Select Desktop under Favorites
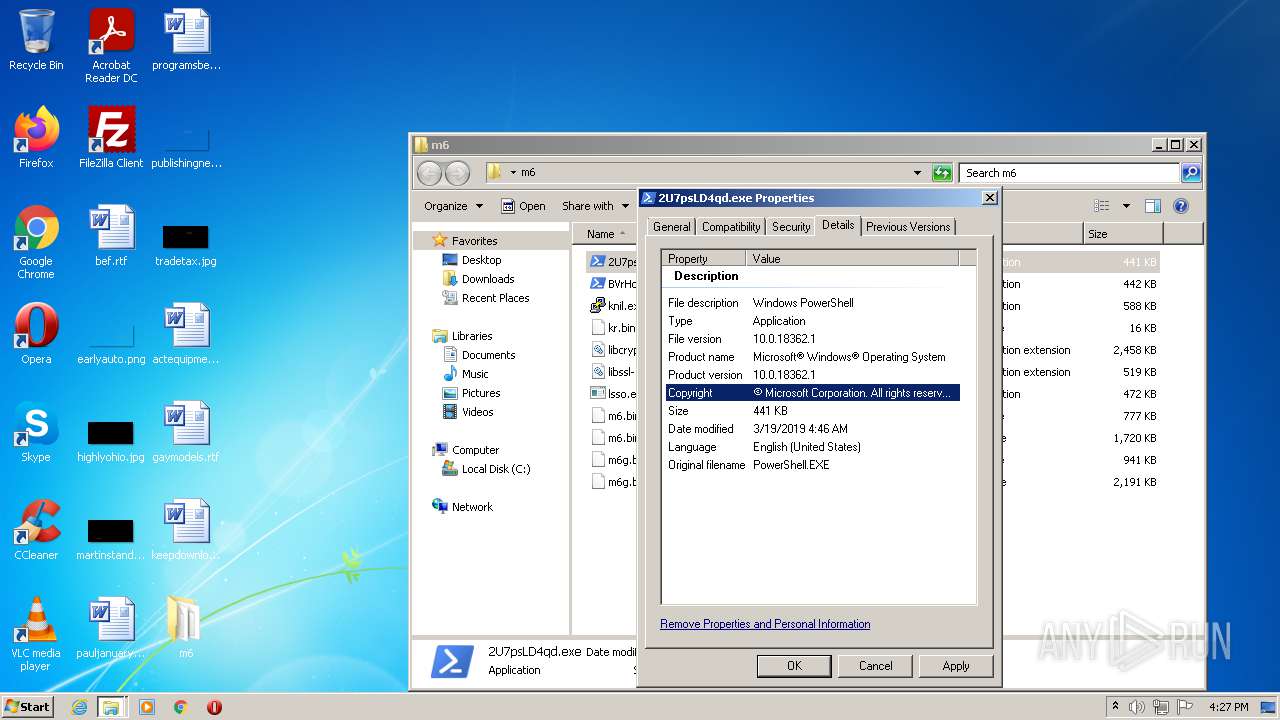The width and height of the screenshot is (1280, 720). click(481, 260)
